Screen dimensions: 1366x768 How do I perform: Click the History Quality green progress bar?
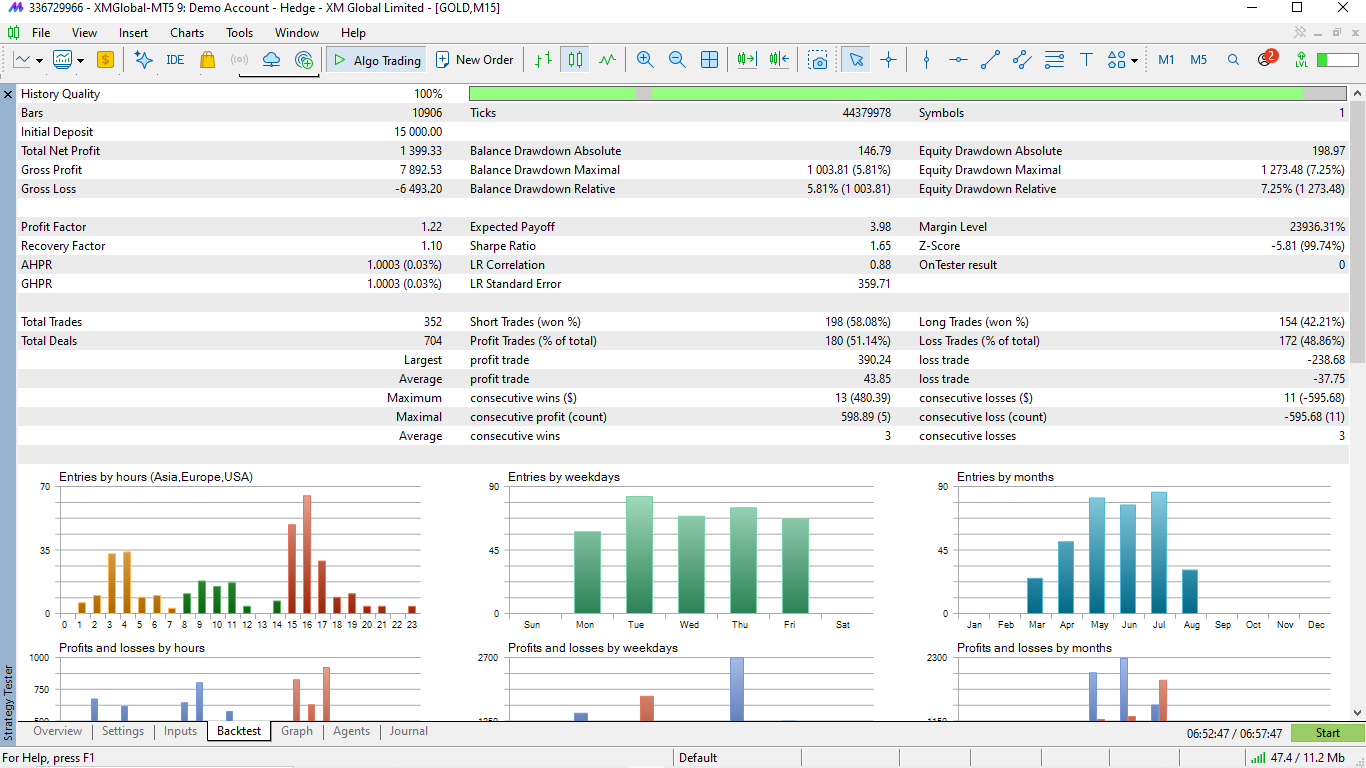[908, 94]
